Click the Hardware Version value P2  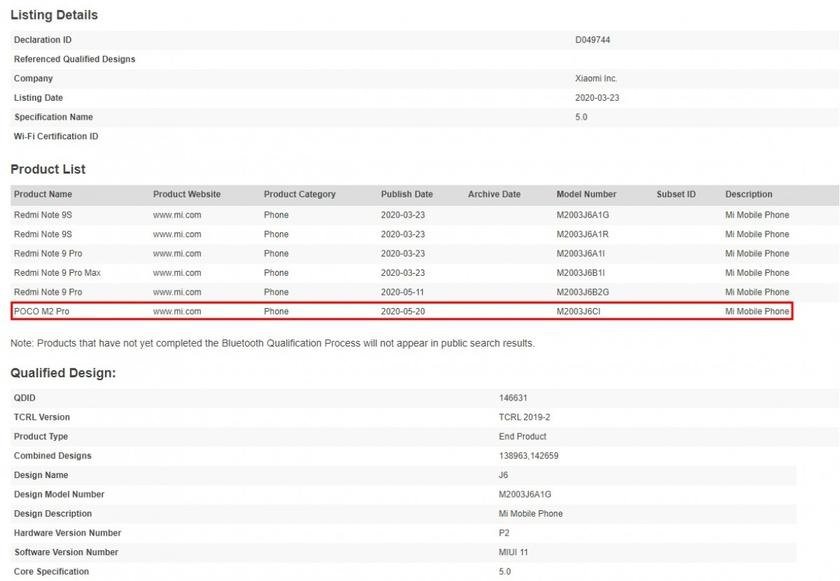click(504, 533)
